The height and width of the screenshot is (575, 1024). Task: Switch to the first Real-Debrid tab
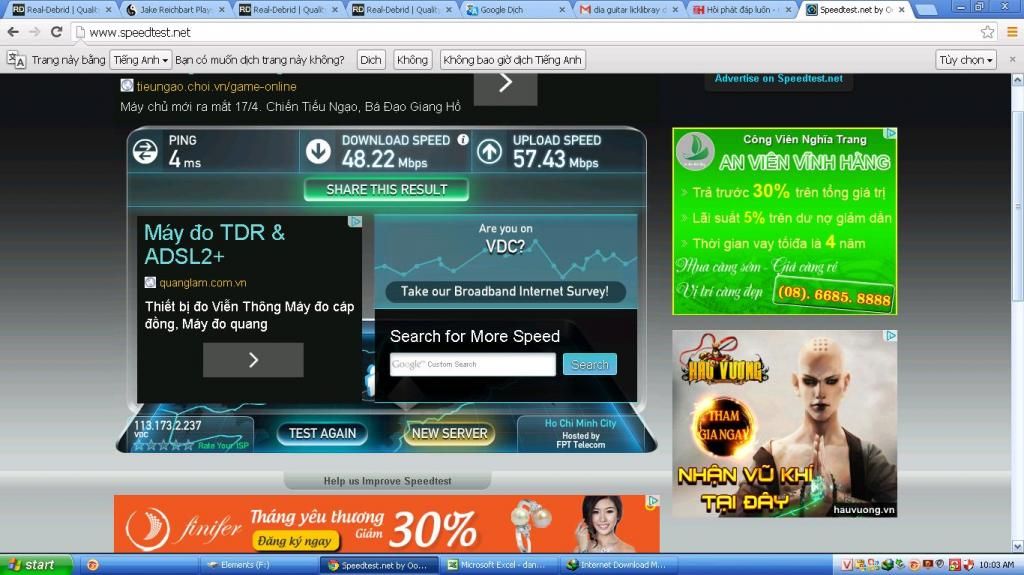(61, 10)
